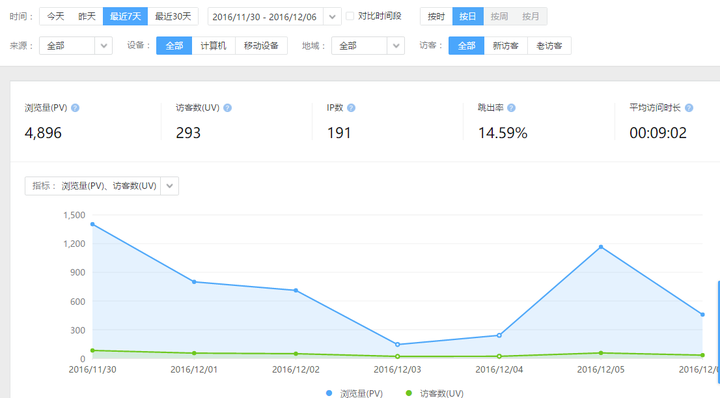Click the bounce rate 14.59%
Screen dimensions: 720x398
click(503, 133)
